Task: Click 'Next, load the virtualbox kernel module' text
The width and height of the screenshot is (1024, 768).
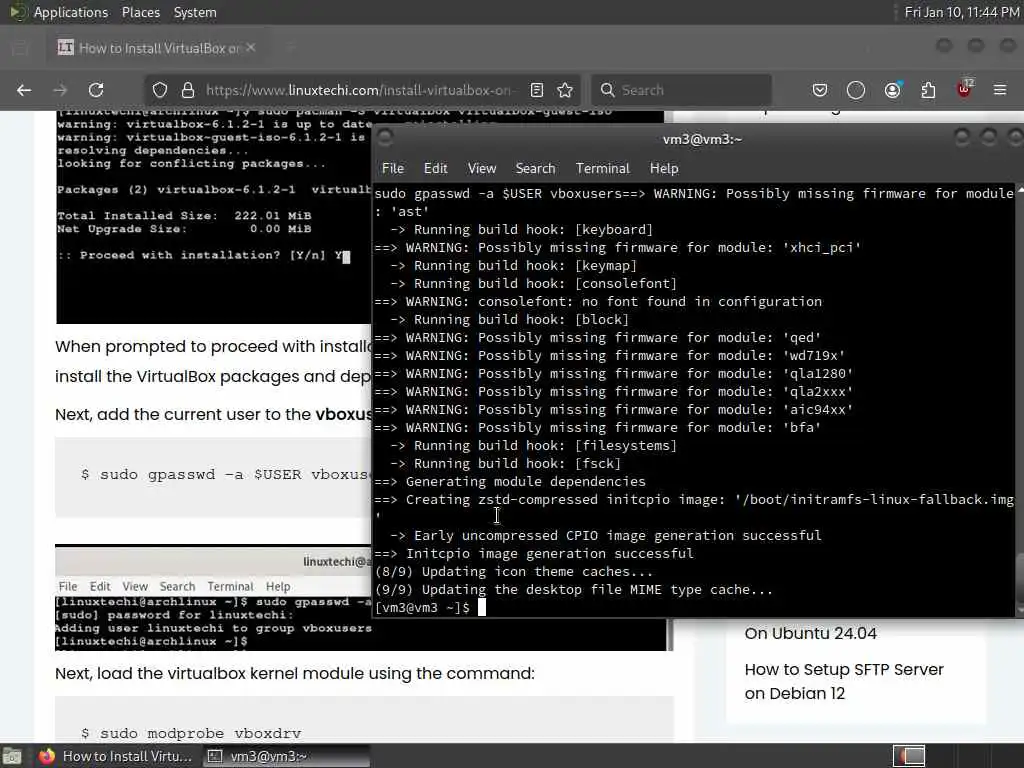Action: [295, 673]
